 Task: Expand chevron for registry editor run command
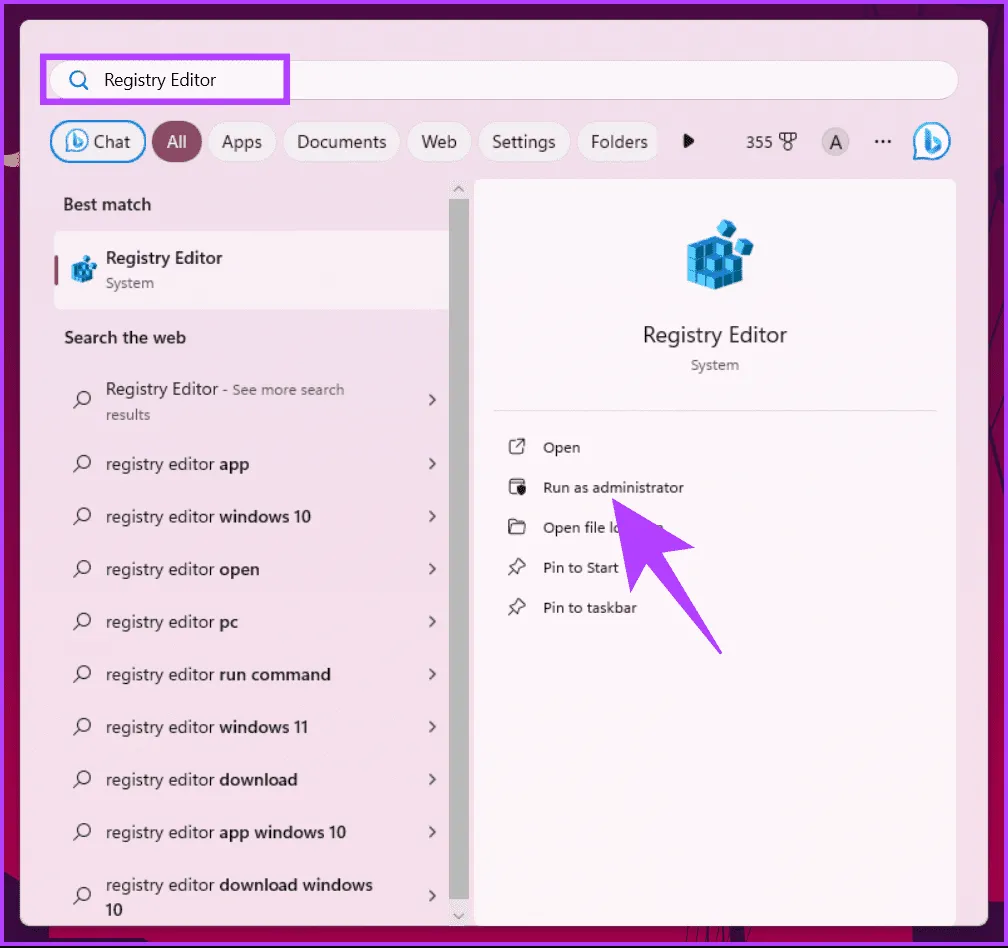click(432, 675)
